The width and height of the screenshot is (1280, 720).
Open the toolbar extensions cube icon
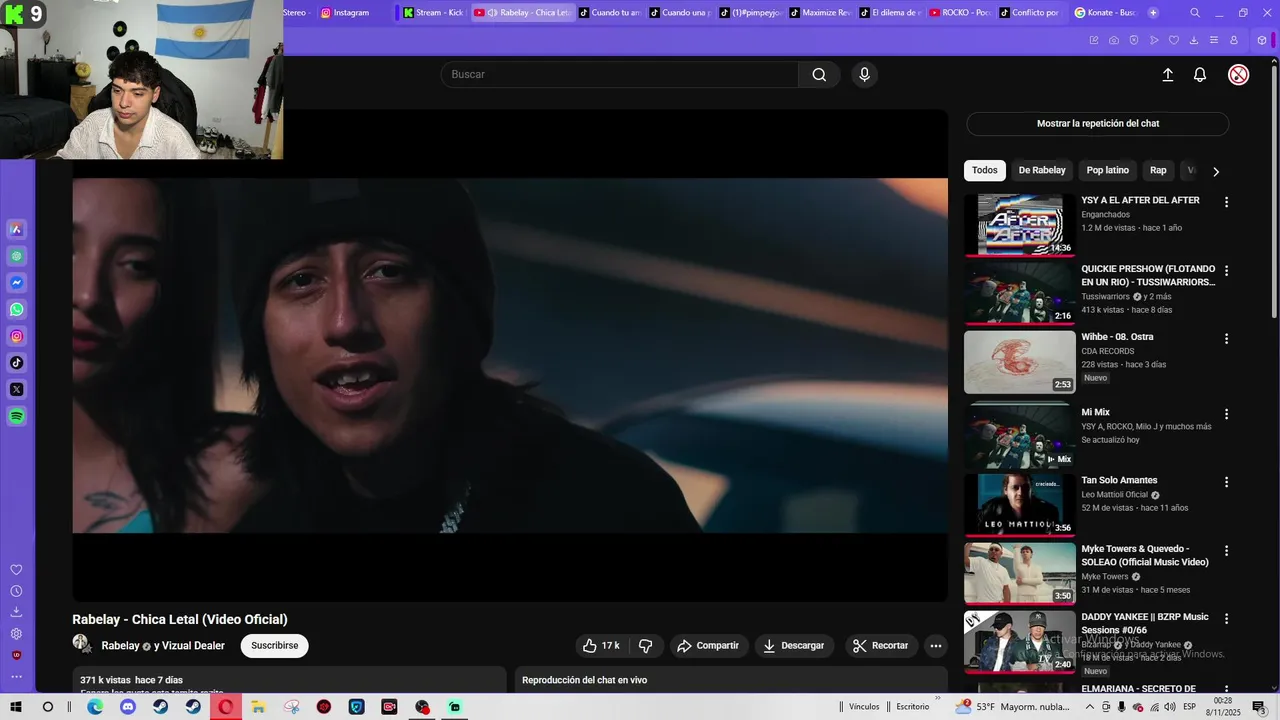(x=1262, y=40)
